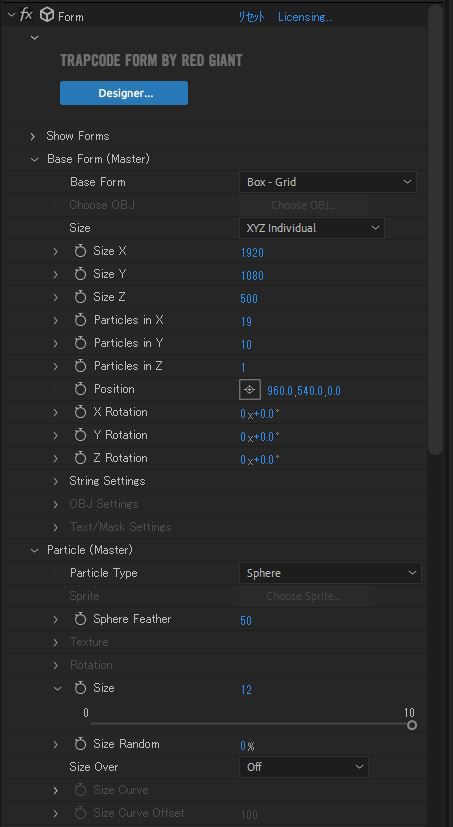Expand the Size Random property
The height and width of the screenshot is (827, 453).
point(56,745)
